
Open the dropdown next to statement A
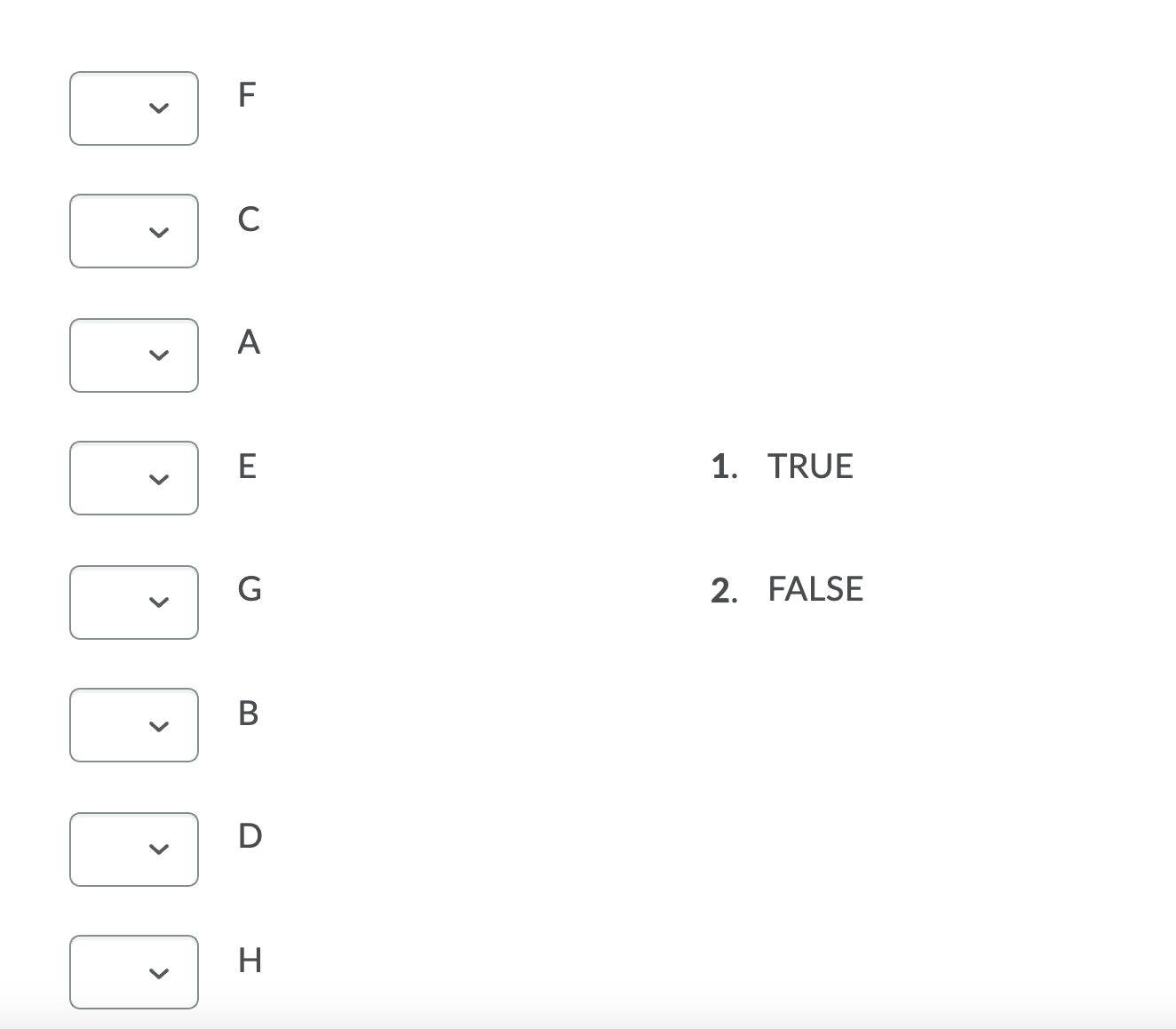(133, 355)
